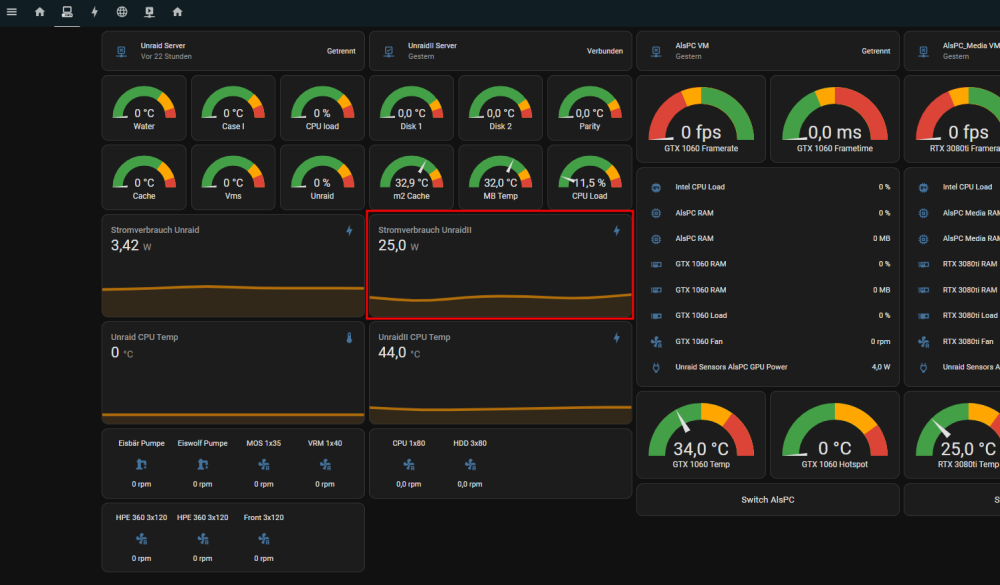Click the GTX 1060 Fan icon

[656, 342]
